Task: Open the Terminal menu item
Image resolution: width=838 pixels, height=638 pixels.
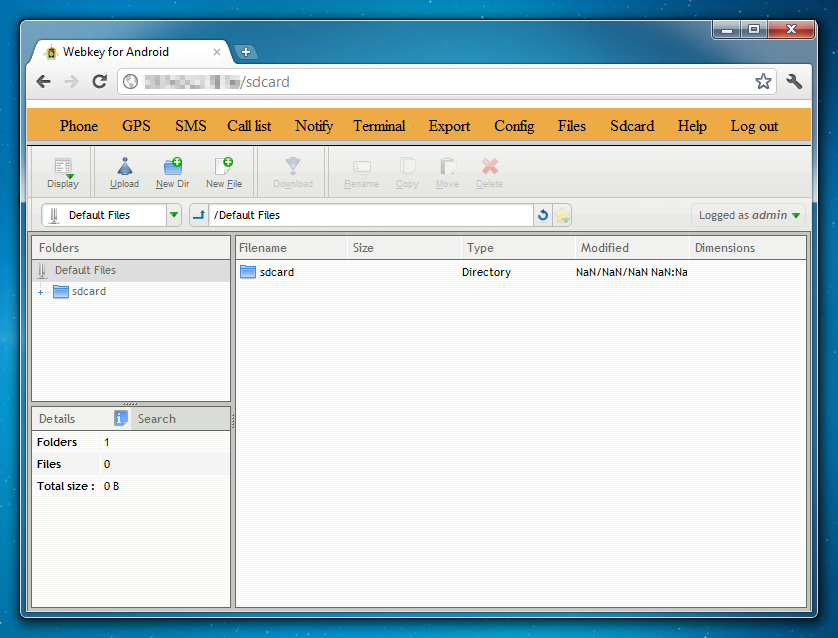Action: [x=379, y=126]
